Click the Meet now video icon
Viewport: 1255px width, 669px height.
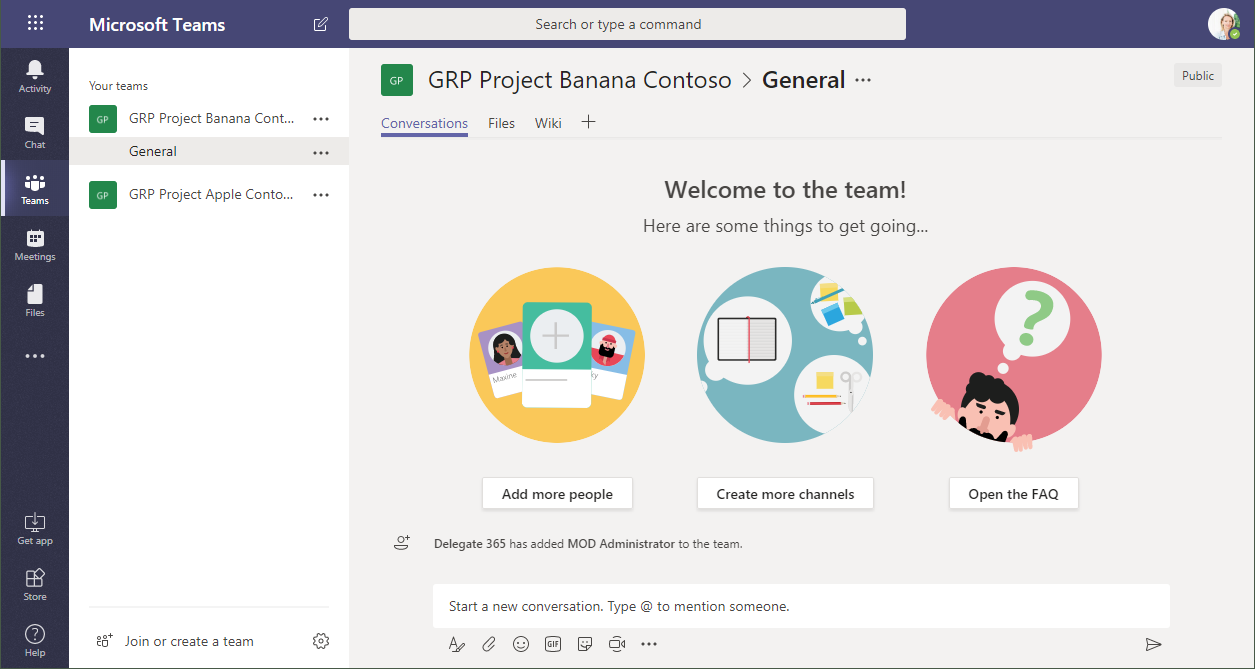pyautogui.click(x=617, y=644)
